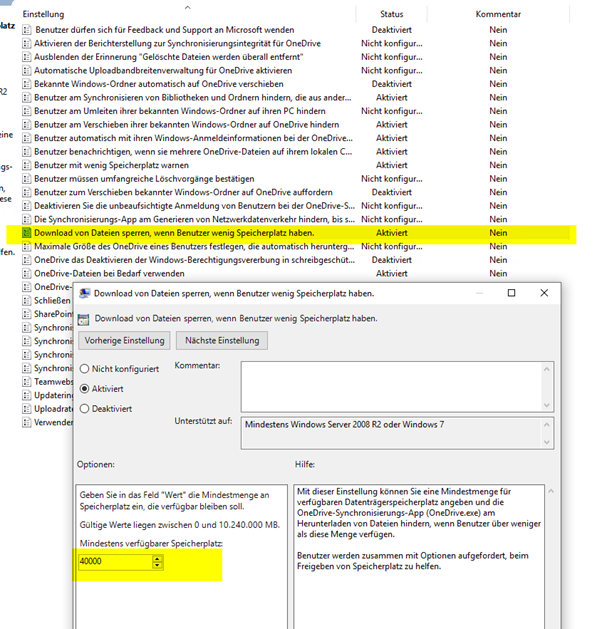
Task: Click the 'Nächste Einstellung' button
Action: (x=222, y=341)
